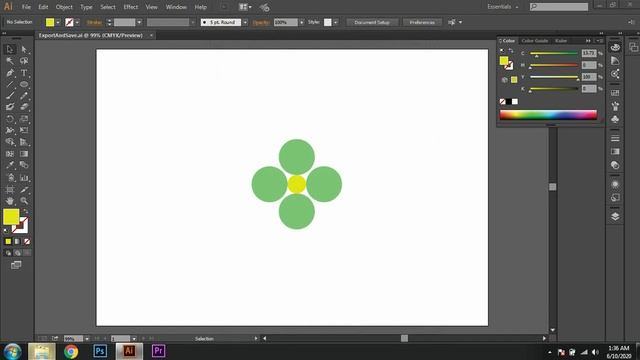Open the Brushes panel from dock

pyautogui.click(x=615, y=106)
